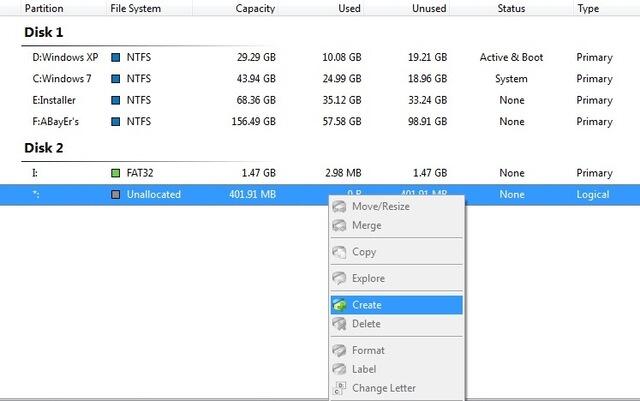Screen dimensions: 640x401
Task: Click the File System column header
Action: click(136, 8)
